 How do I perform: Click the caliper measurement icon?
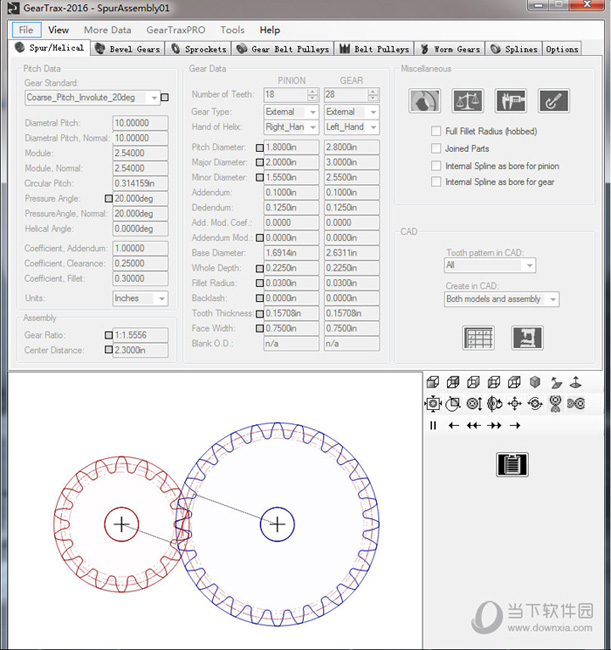511,101
